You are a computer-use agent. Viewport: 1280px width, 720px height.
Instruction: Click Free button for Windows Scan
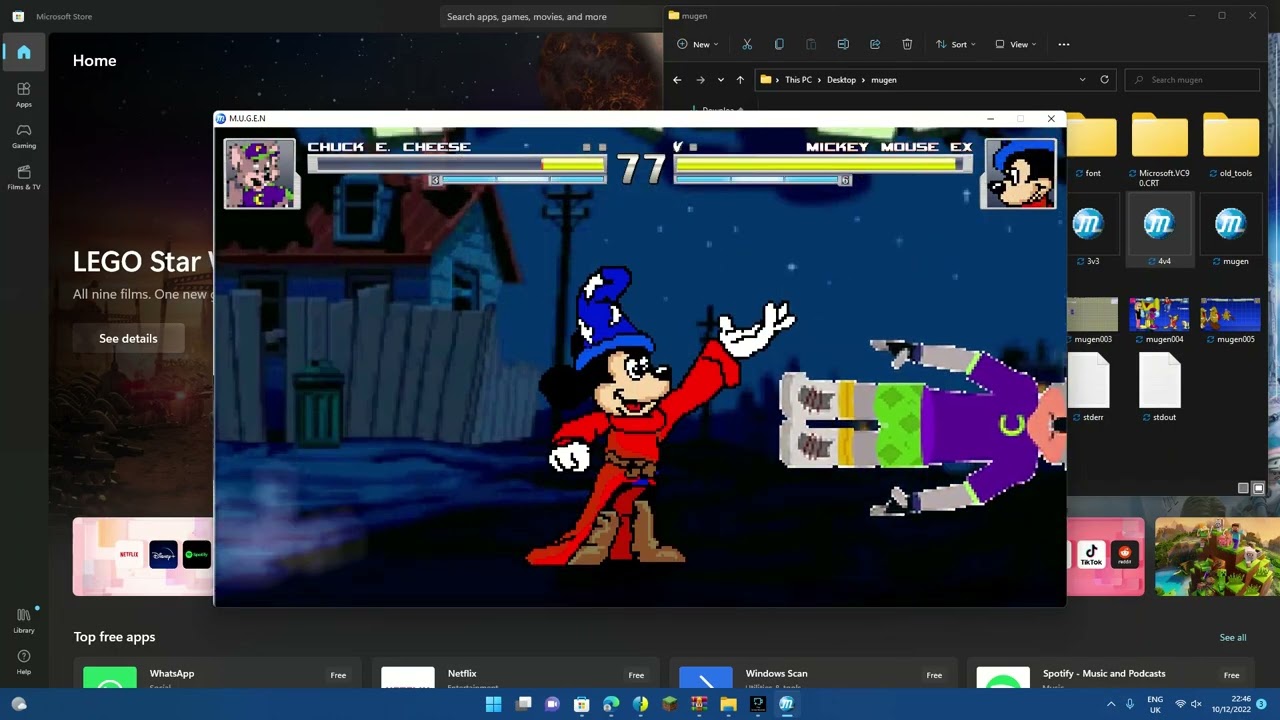point(934,675)
